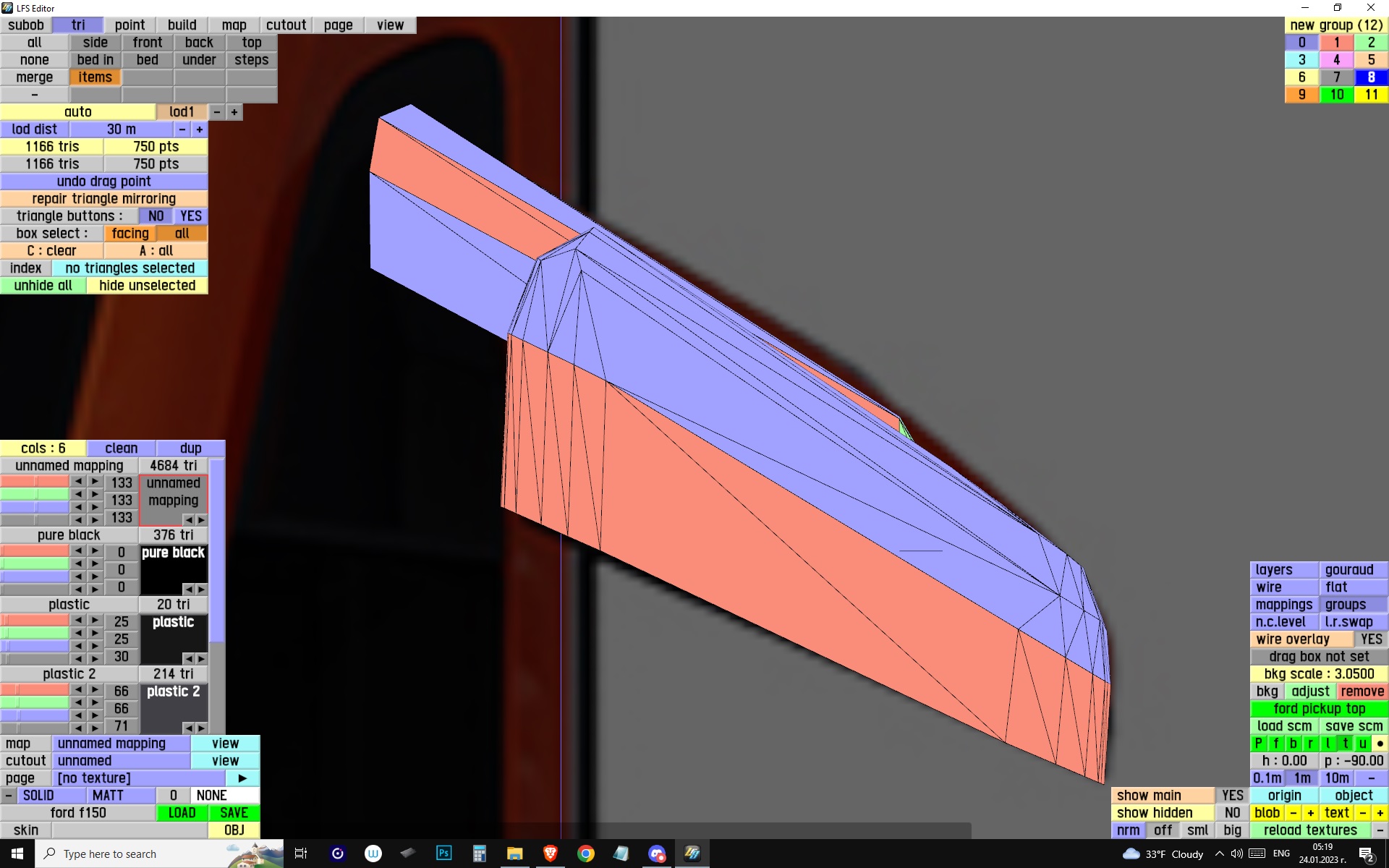Open the cutout tab
This screenshot has width=1389, height=868.
[x=286, y=25]
